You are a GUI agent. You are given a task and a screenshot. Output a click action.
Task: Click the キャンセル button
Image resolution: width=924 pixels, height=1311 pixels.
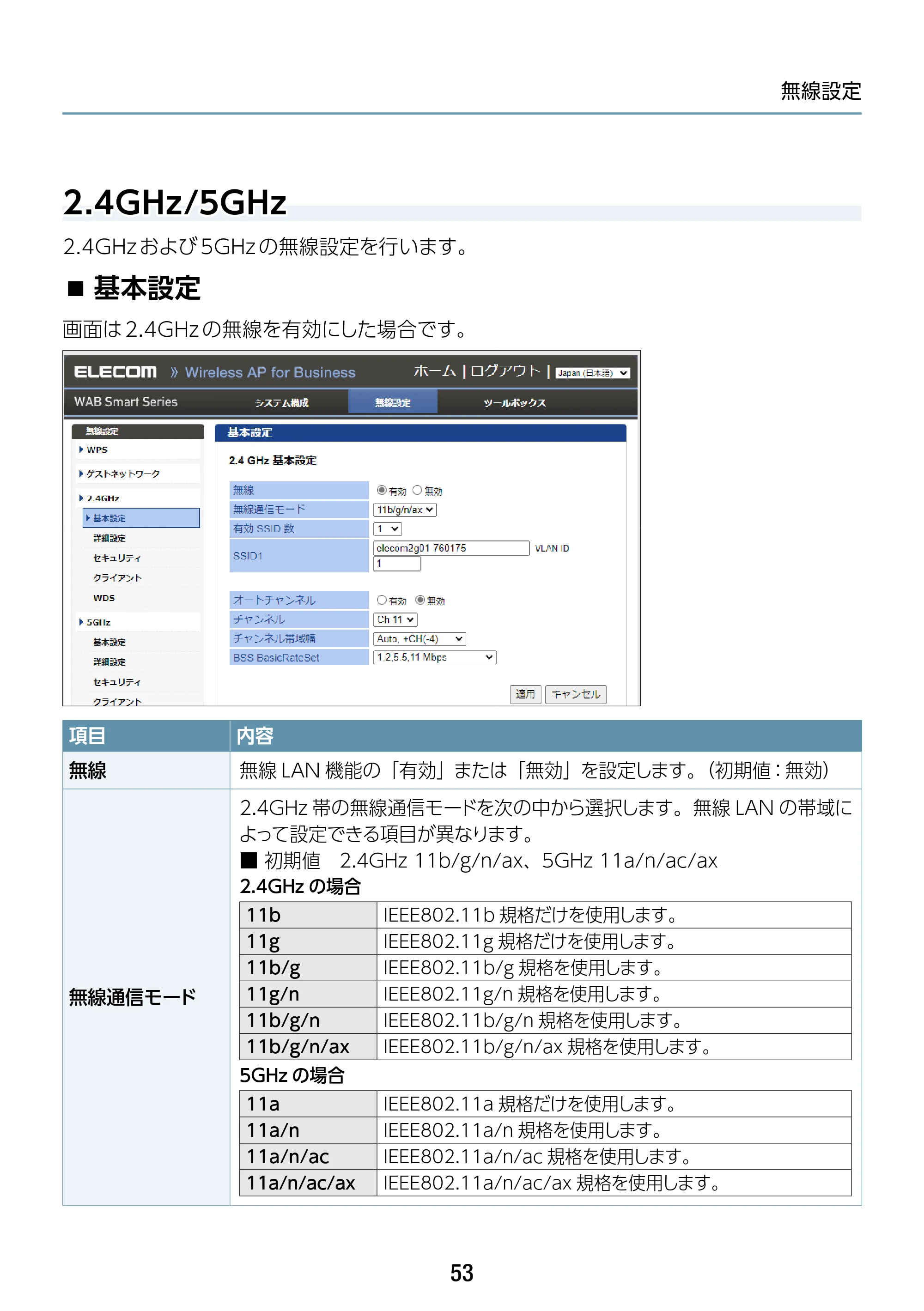pos(576,694)
